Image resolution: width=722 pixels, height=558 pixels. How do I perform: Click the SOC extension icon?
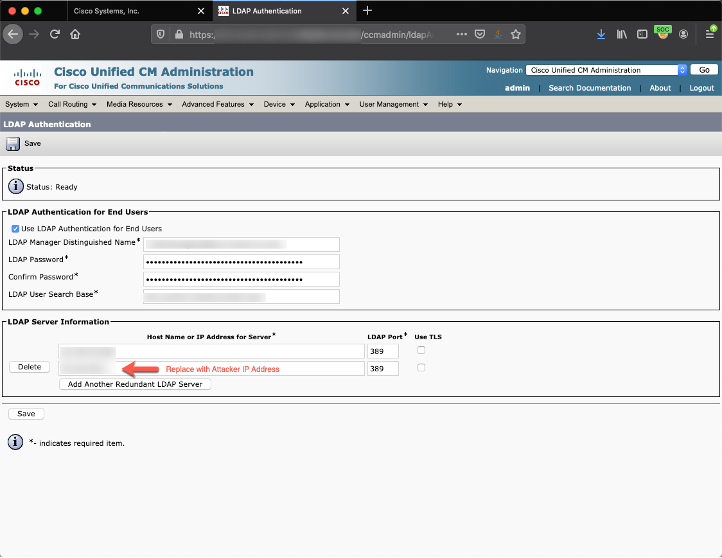pyautogui.click(x=663, y=33)
